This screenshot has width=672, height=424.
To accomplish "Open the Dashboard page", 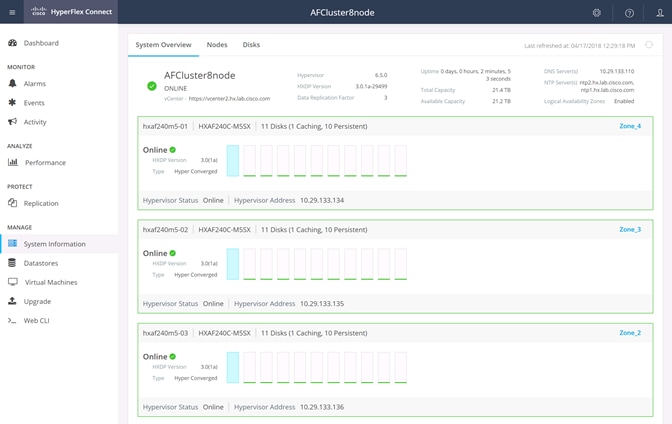I will [41, 43].
